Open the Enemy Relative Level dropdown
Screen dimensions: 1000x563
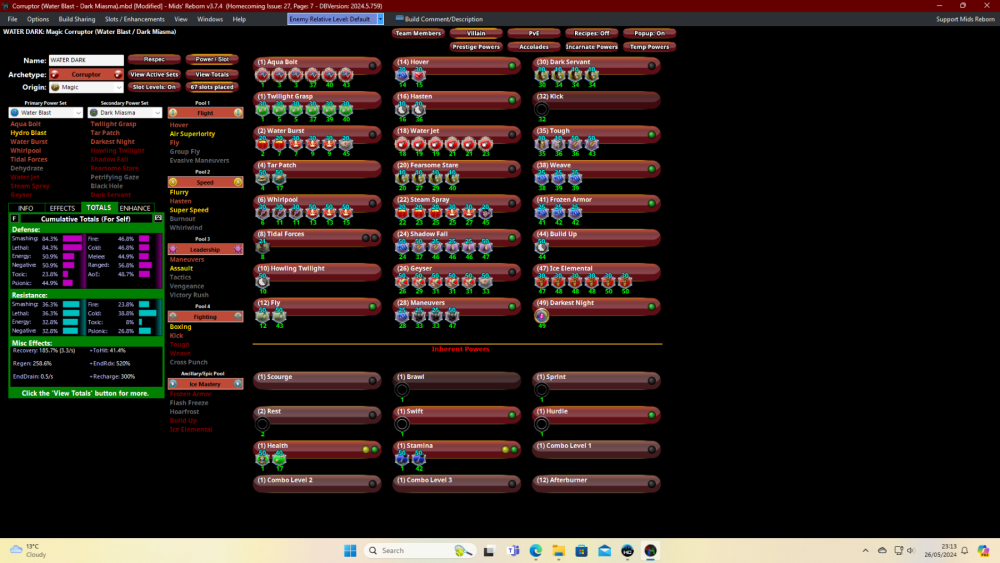click(335, 19)
